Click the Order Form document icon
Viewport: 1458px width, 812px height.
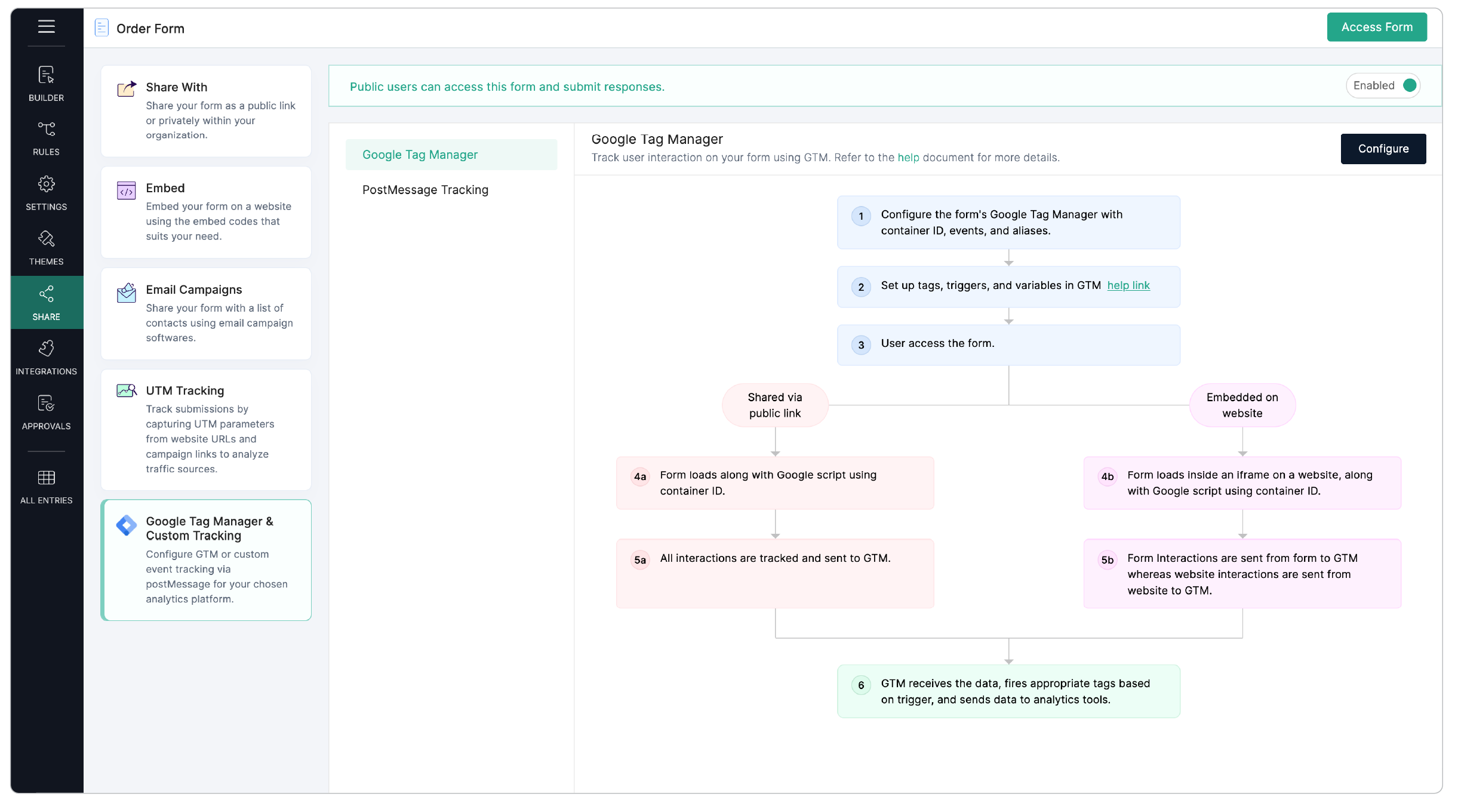coord(101,27)
